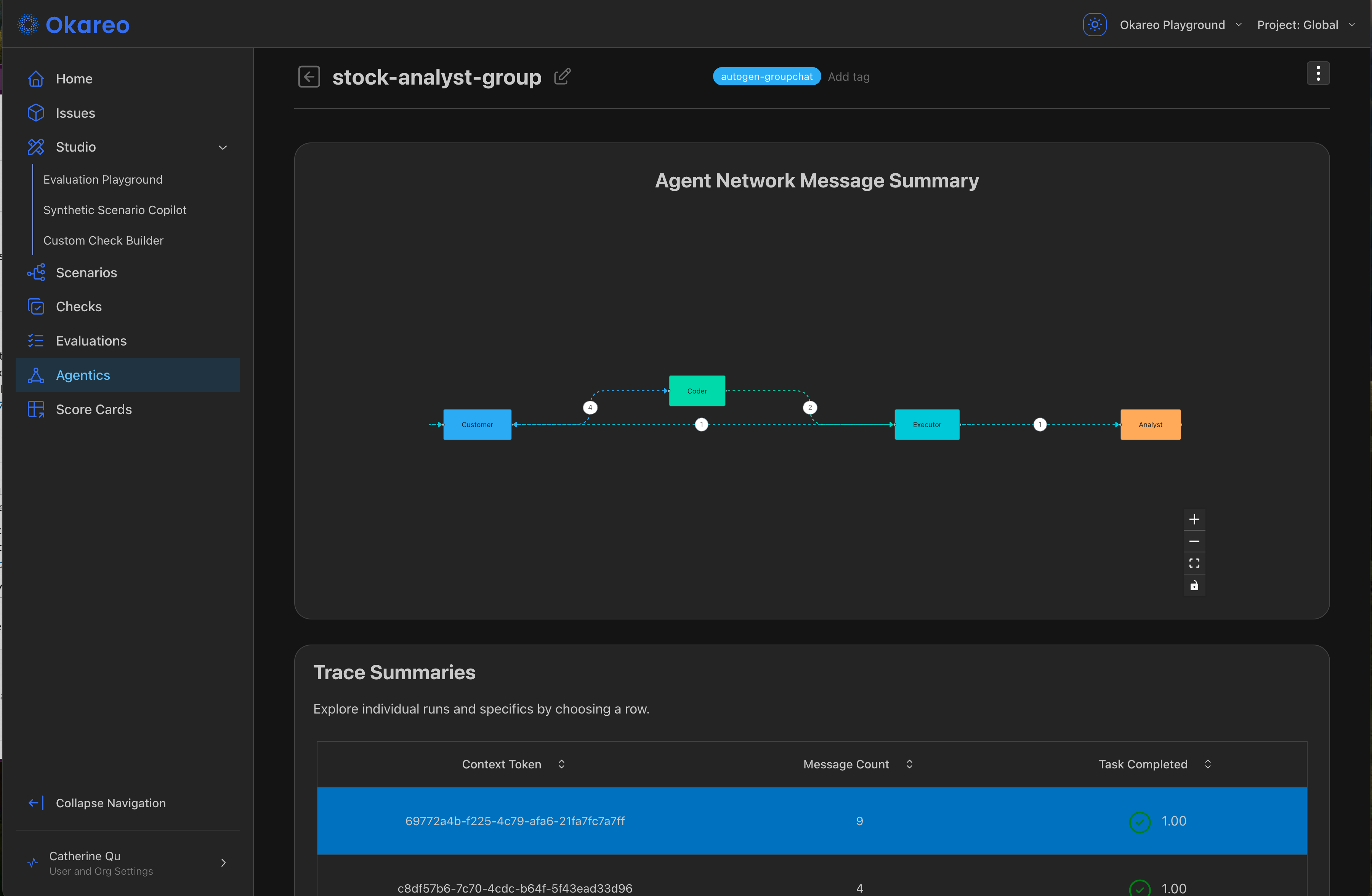Screen dimensions: 1372x896
Task: Click Collapse Navigation
Action: (110, 803)
